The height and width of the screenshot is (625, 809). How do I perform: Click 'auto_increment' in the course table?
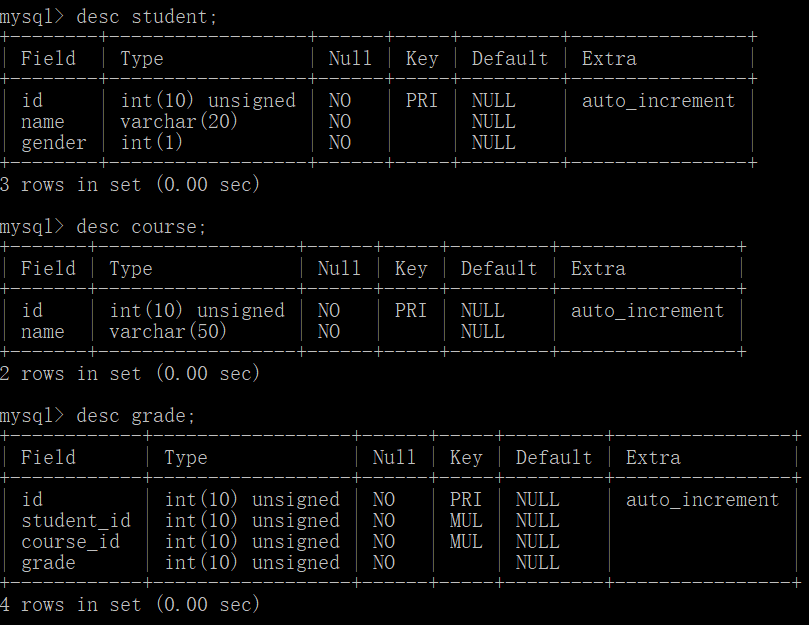tap(647, 311)
